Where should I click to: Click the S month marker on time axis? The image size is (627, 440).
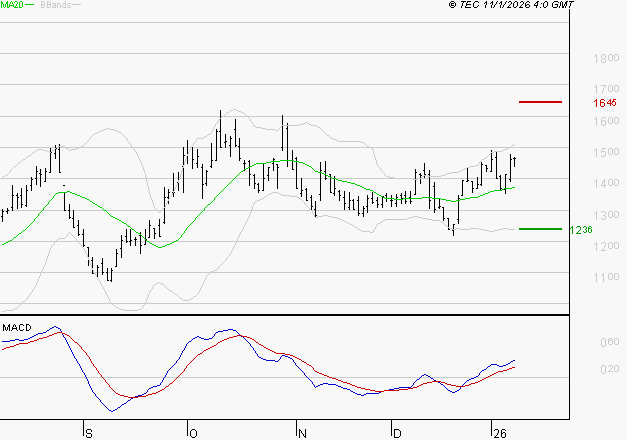[x=89, y=434]
